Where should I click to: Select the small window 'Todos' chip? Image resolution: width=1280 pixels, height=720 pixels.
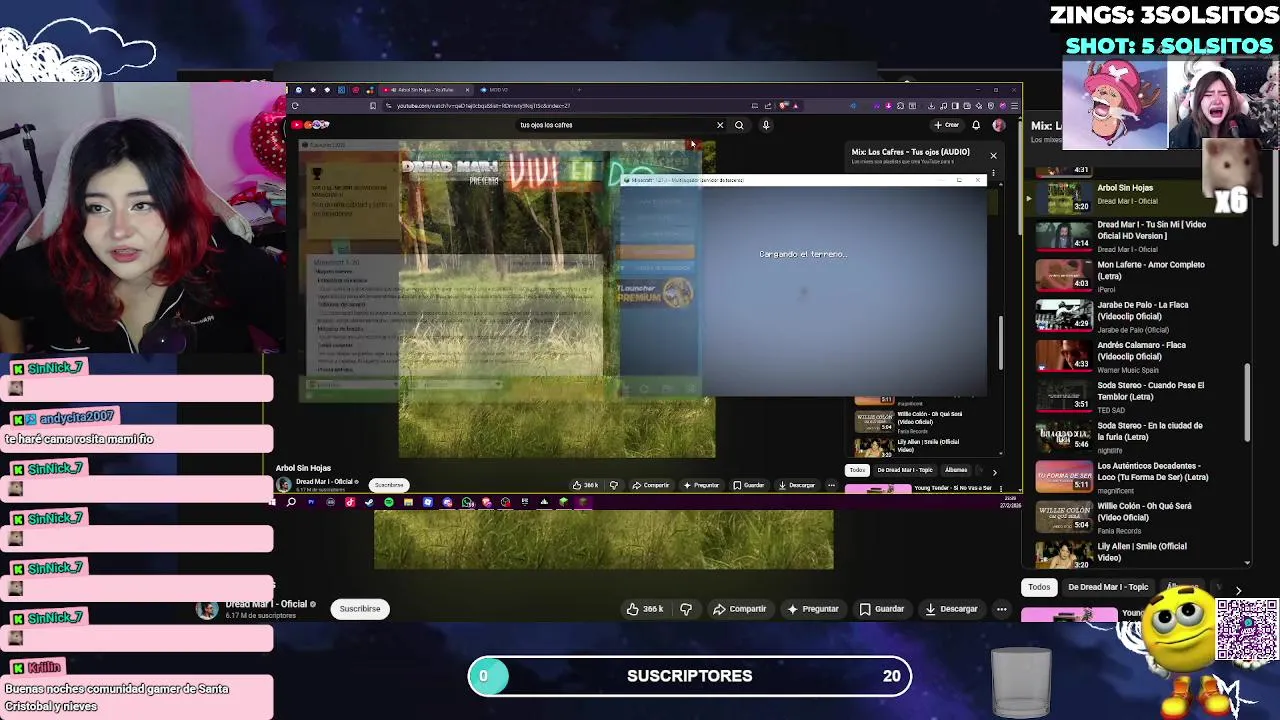pyautogui.click(x=857, y=470)
